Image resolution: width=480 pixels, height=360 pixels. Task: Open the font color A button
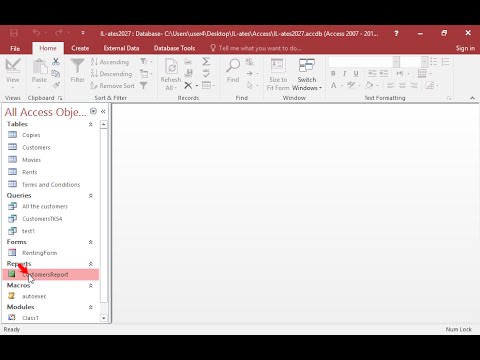point(333,86)
